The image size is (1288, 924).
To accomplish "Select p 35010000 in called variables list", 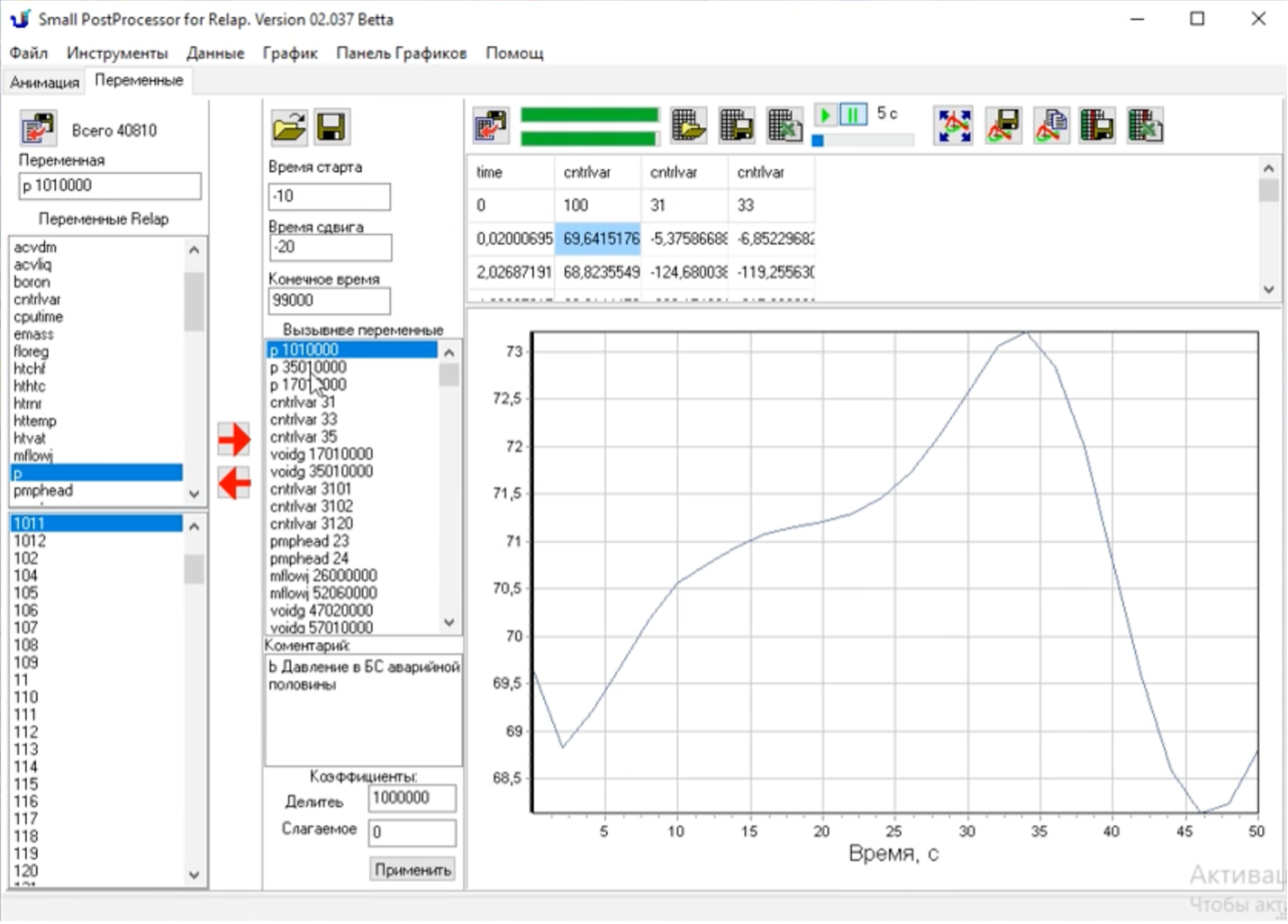I will (309, 367).
